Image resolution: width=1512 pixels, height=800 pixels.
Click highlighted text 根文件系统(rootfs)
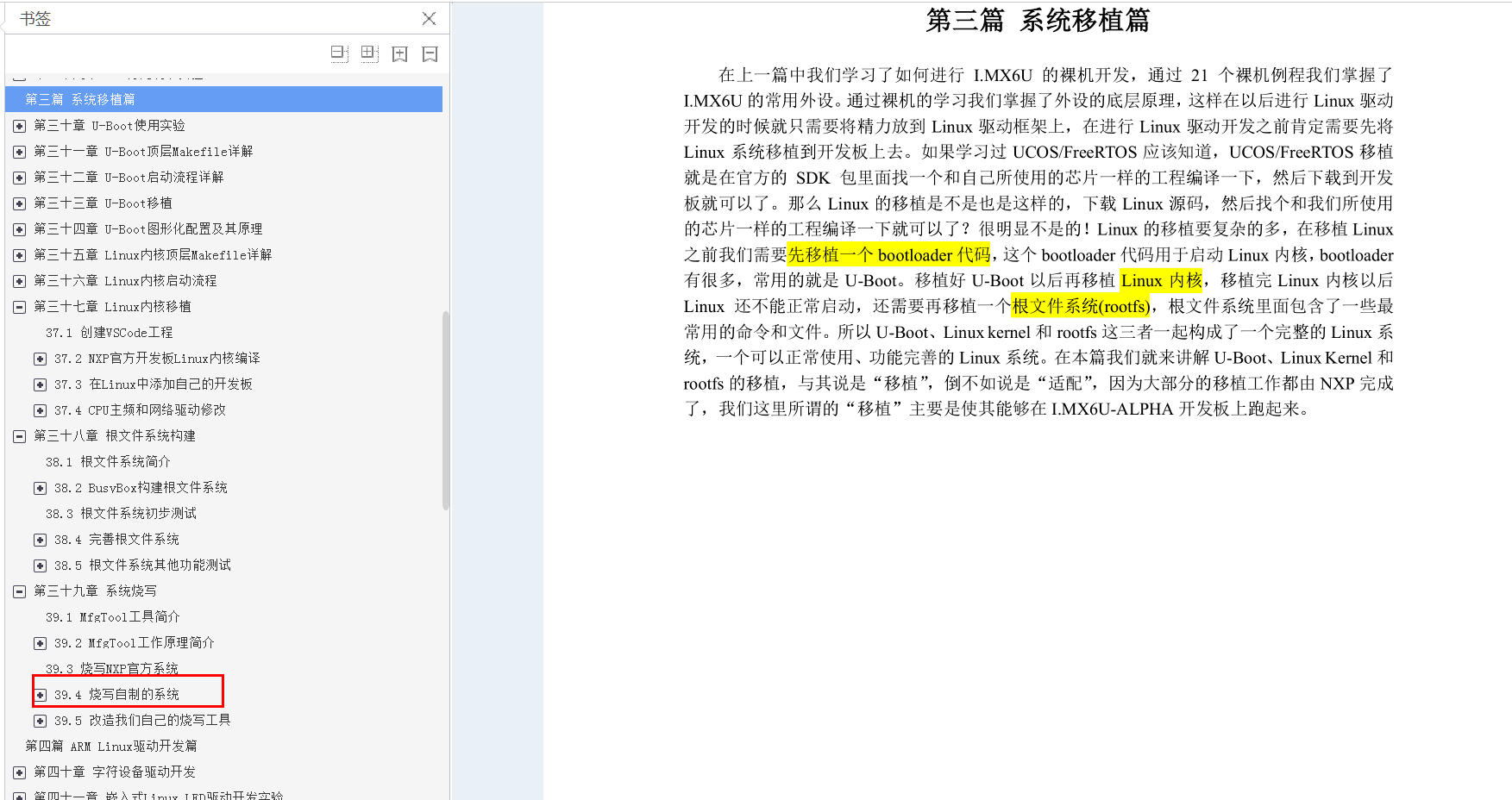(x=1081, y=306)
